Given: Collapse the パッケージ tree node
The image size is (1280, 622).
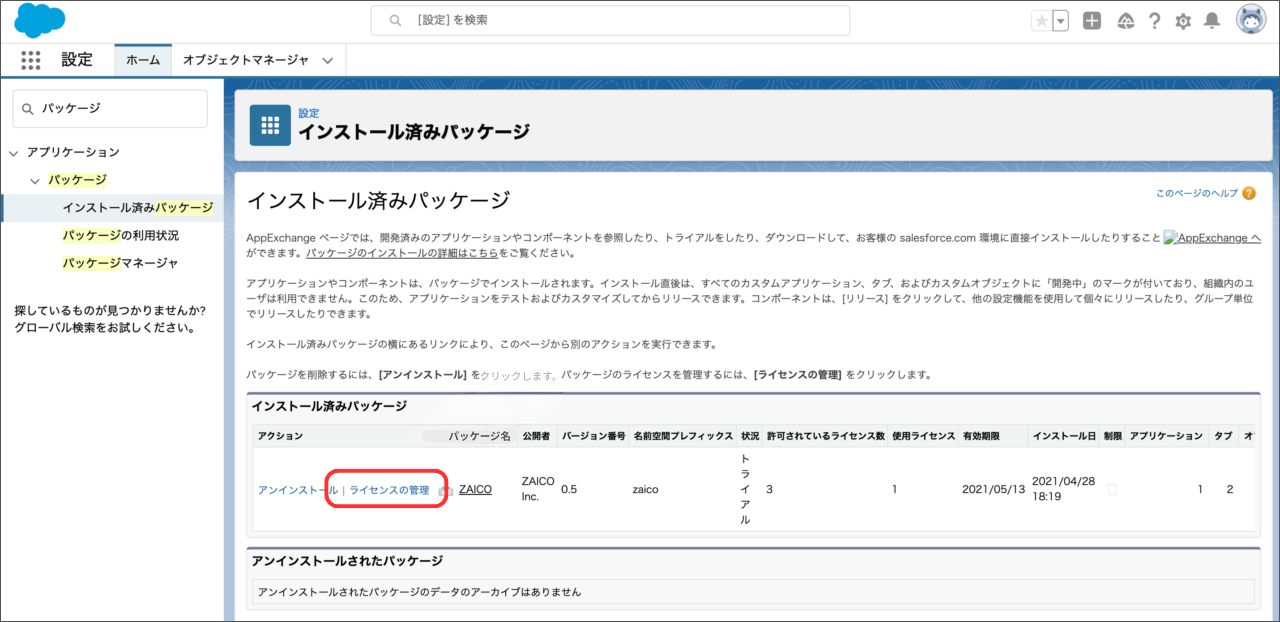Looking at the screenshot, I should coord(35,181).
